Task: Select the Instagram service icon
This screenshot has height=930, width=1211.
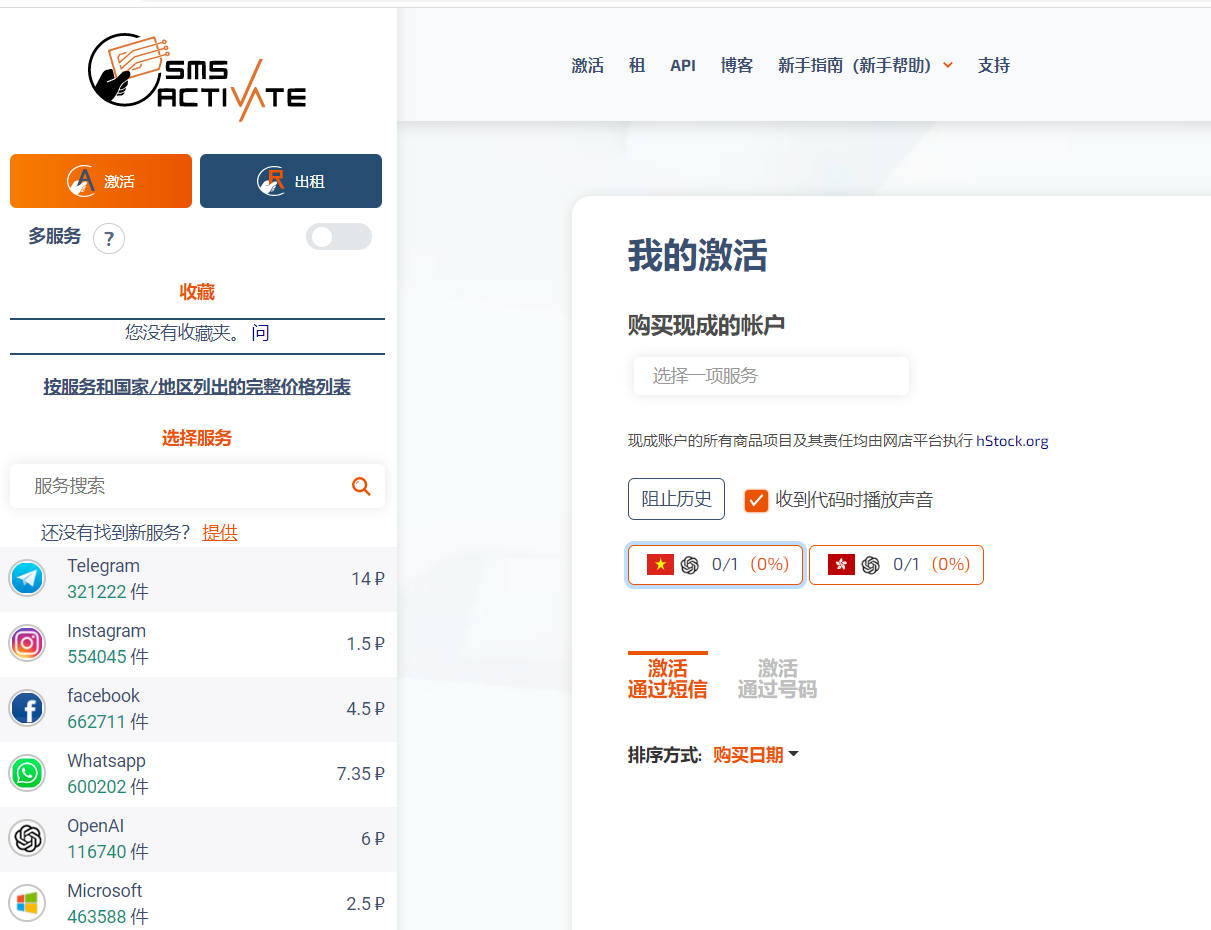Action: click(27, 643)
